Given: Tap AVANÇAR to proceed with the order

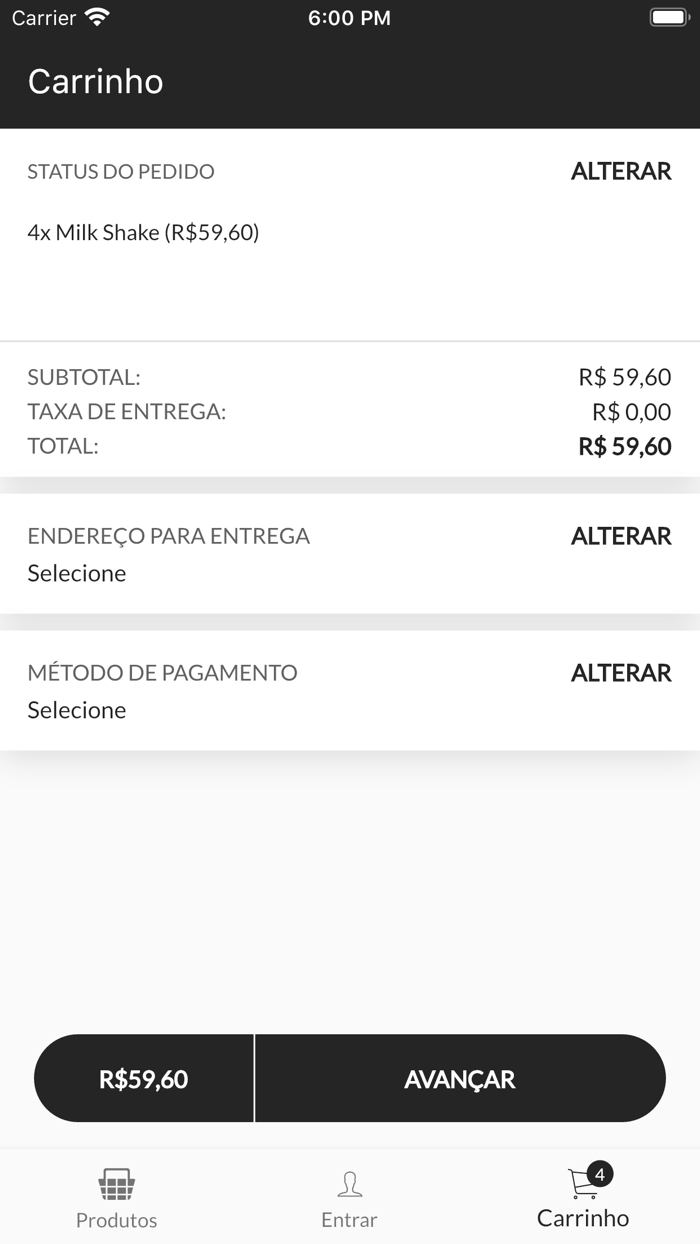Looking at the screenshot, I should tap(459, 1079).
